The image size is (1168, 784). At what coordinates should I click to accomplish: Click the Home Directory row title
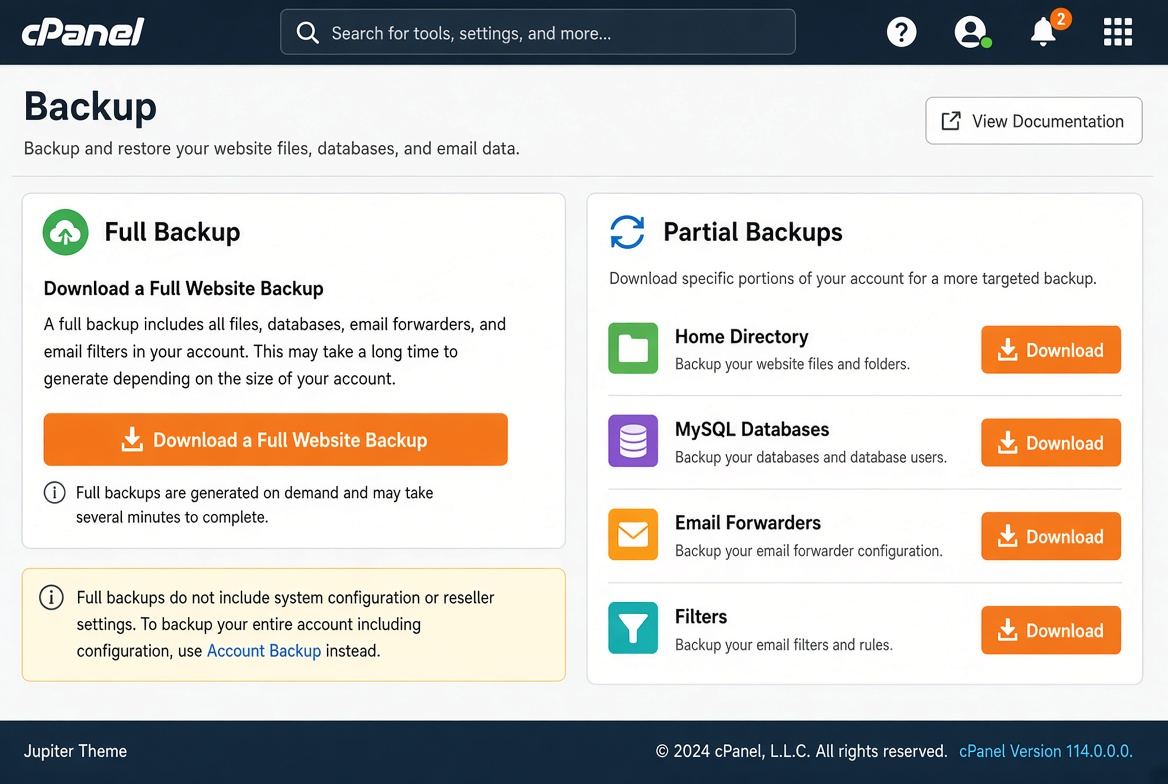[741, 337]
